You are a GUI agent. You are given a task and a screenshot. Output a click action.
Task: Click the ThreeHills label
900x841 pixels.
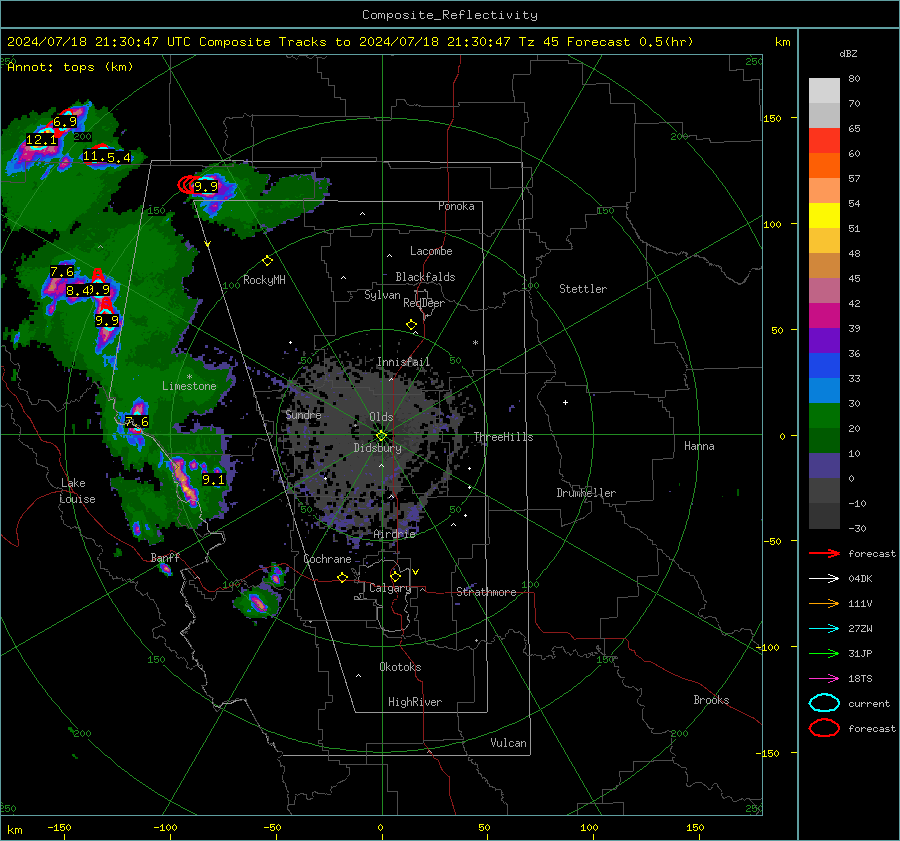(503, 437)
